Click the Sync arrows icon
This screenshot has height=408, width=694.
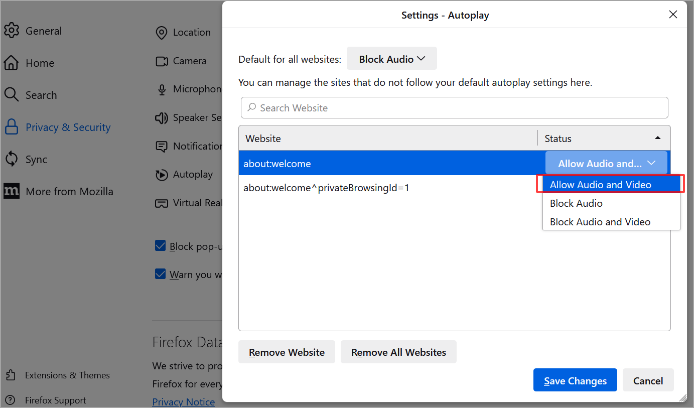[x=12, y=159]
